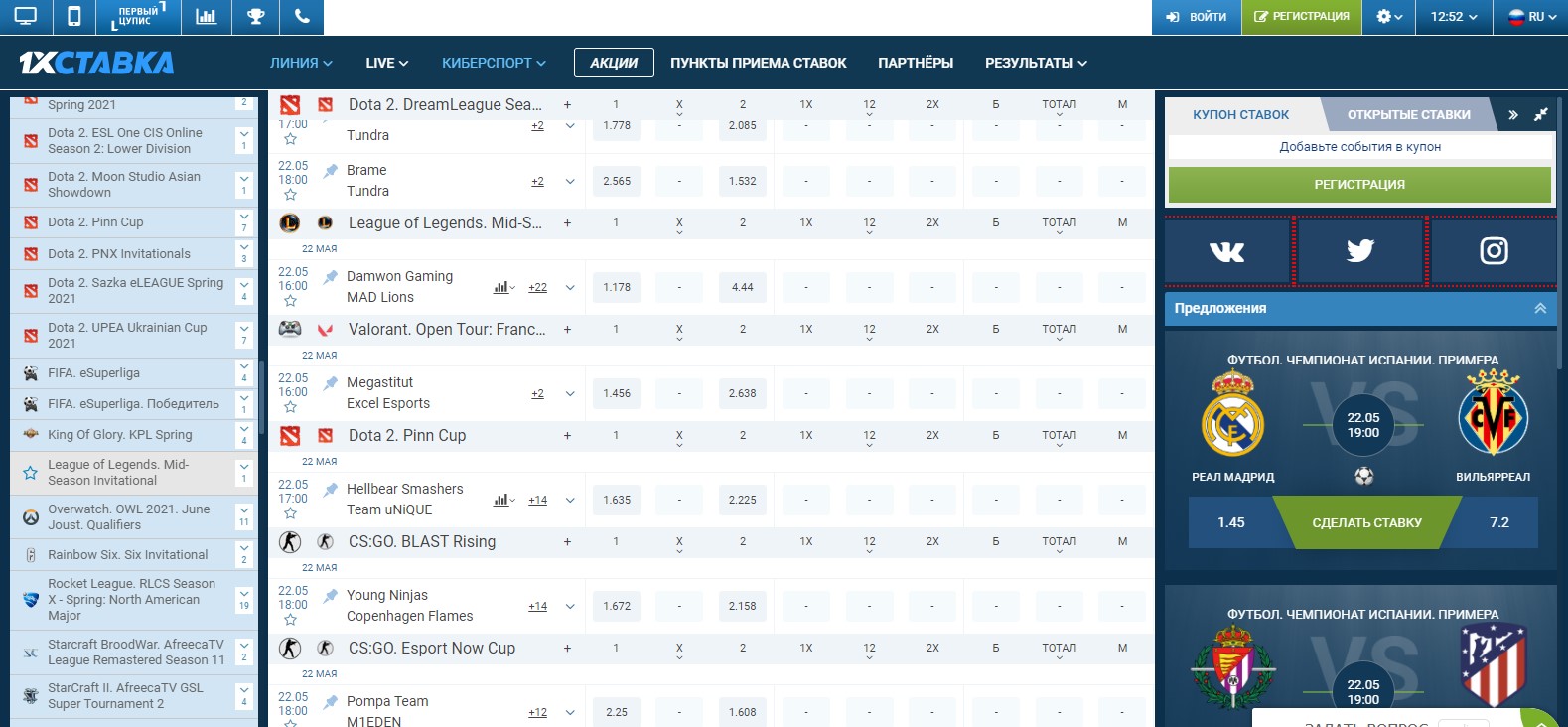Open +22 more markets for Damwon Gaming
The width and height of the screenshot is (1568, 727).
tap(537, 288)
